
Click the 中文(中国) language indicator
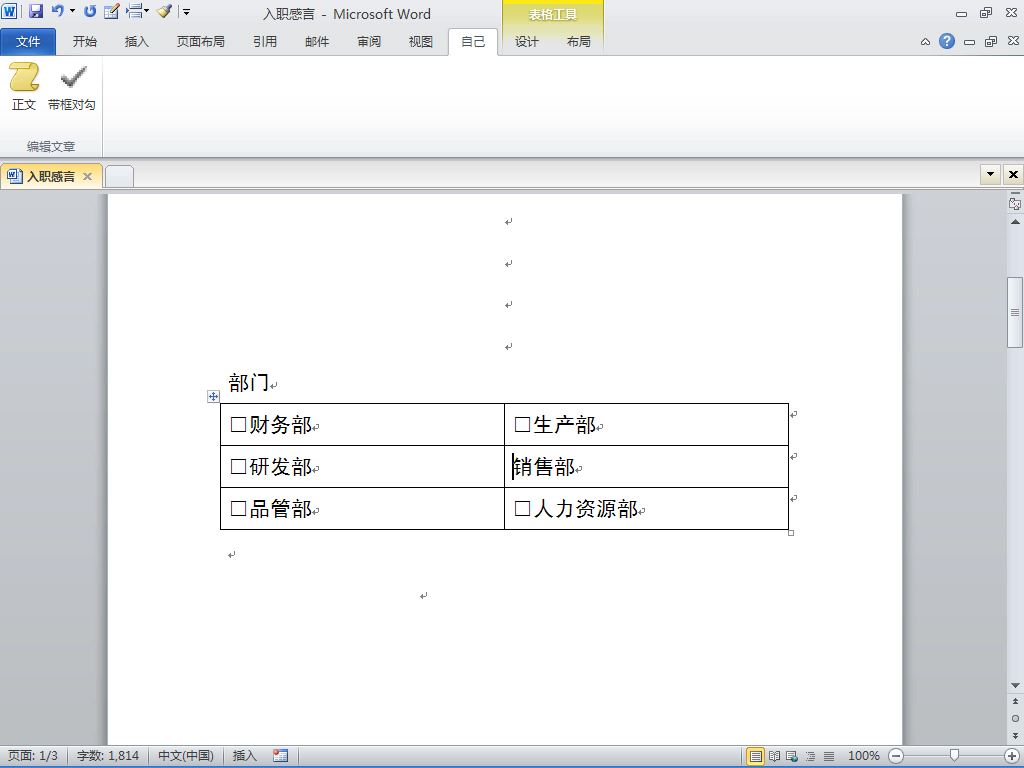pos(185,756)
